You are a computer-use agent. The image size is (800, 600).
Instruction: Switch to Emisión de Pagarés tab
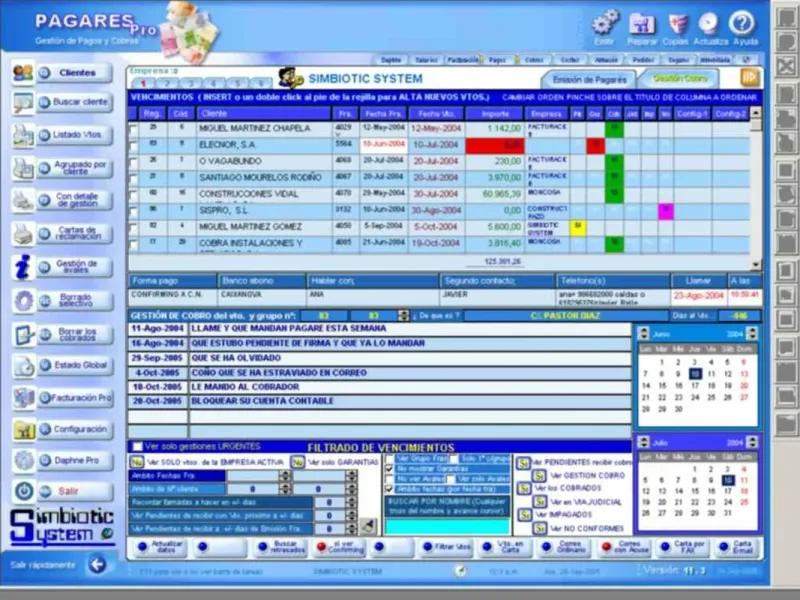(x=589, y=80)
